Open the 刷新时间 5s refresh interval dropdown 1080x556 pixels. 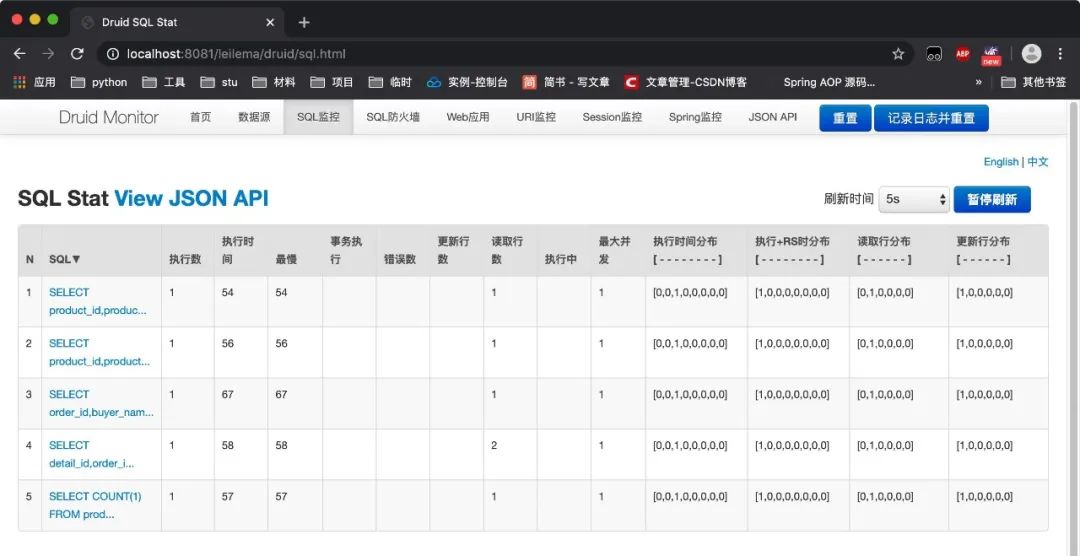(913, 199)
